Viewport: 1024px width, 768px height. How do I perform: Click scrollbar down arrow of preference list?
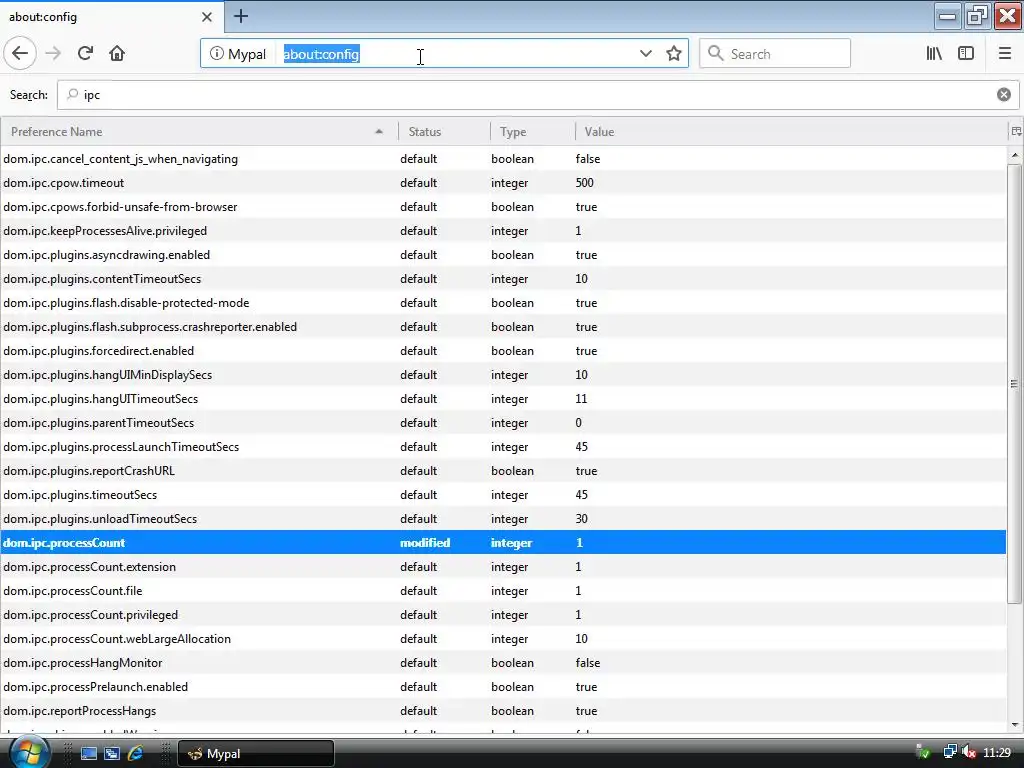tap(1014, 724)
